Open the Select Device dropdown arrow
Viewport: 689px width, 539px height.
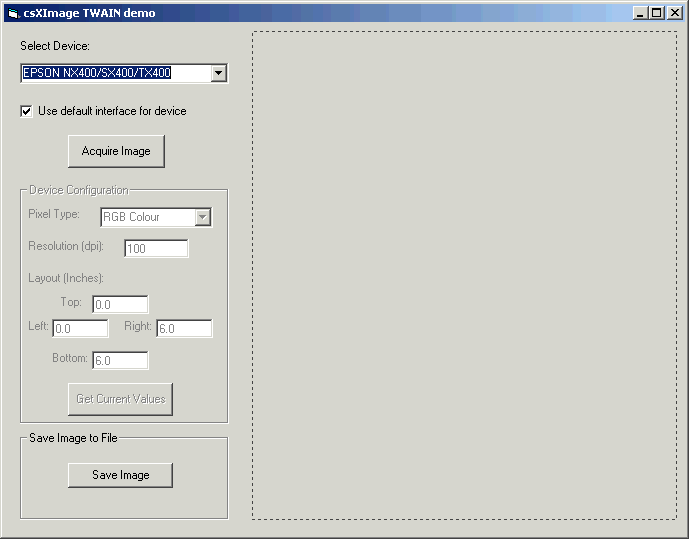[x=219, y=73]
